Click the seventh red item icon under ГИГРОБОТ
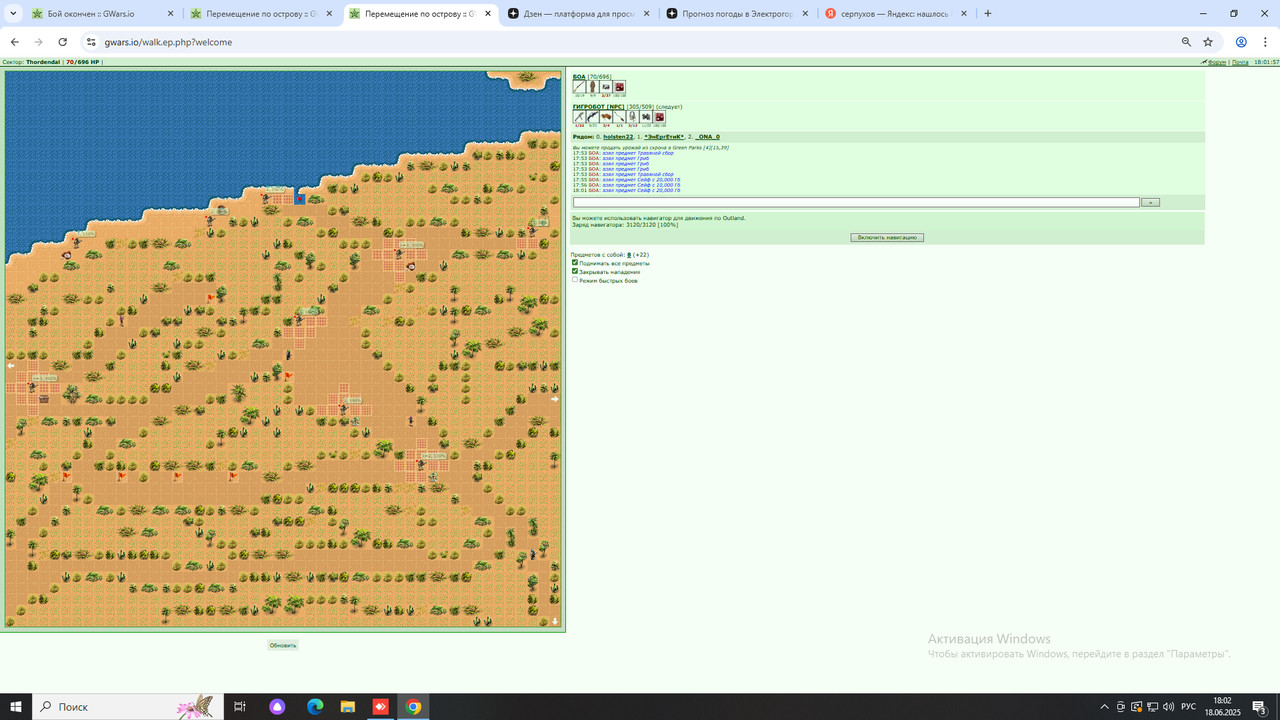The width and height of the screenshot is (1280, 720). pos(659,117)
